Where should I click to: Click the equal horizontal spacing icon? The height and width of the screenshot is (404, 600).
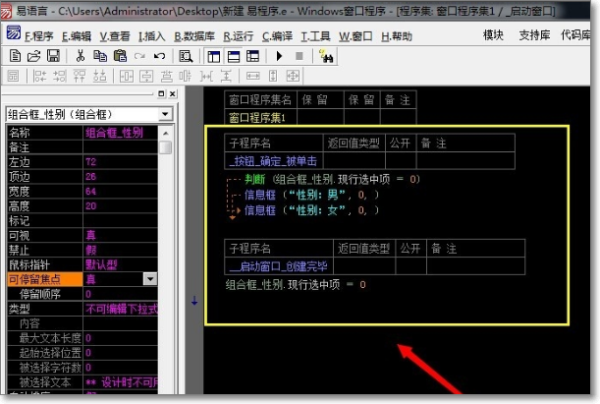point(206,76)
